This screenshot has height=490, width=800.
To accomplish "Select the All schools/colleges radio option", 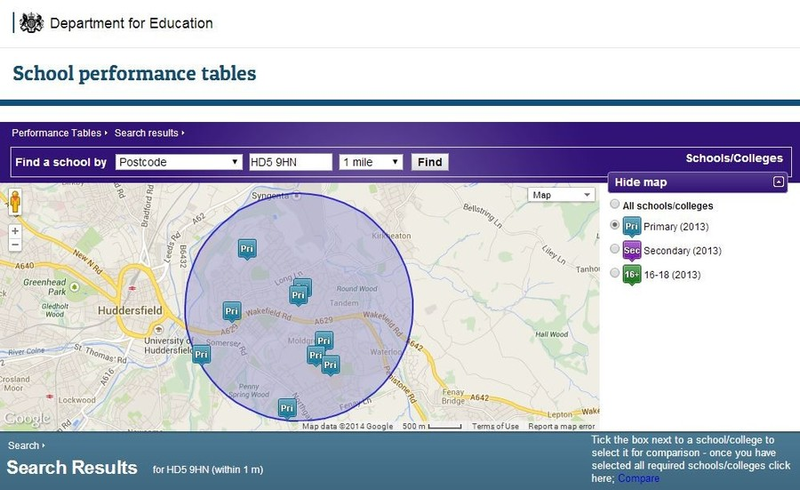I will click(x=615, y=205).
